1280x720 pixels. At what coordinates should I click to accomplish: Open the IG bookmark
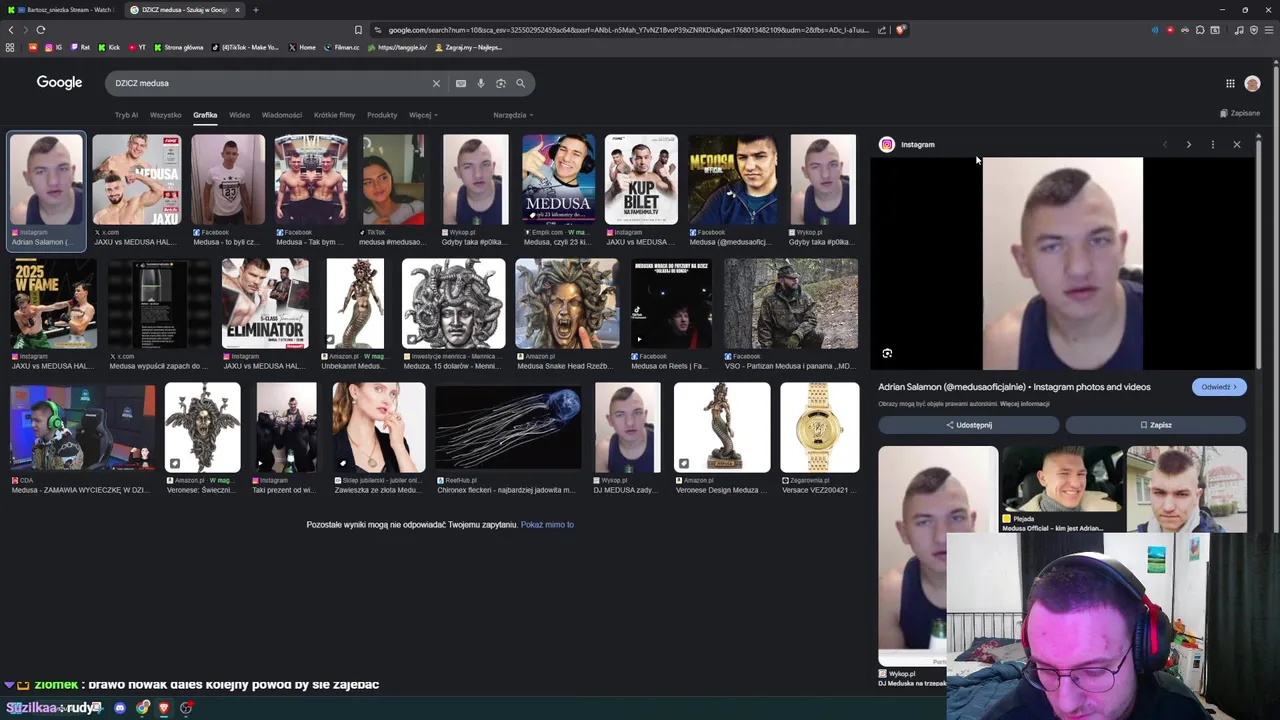click(x=53, y=47)
